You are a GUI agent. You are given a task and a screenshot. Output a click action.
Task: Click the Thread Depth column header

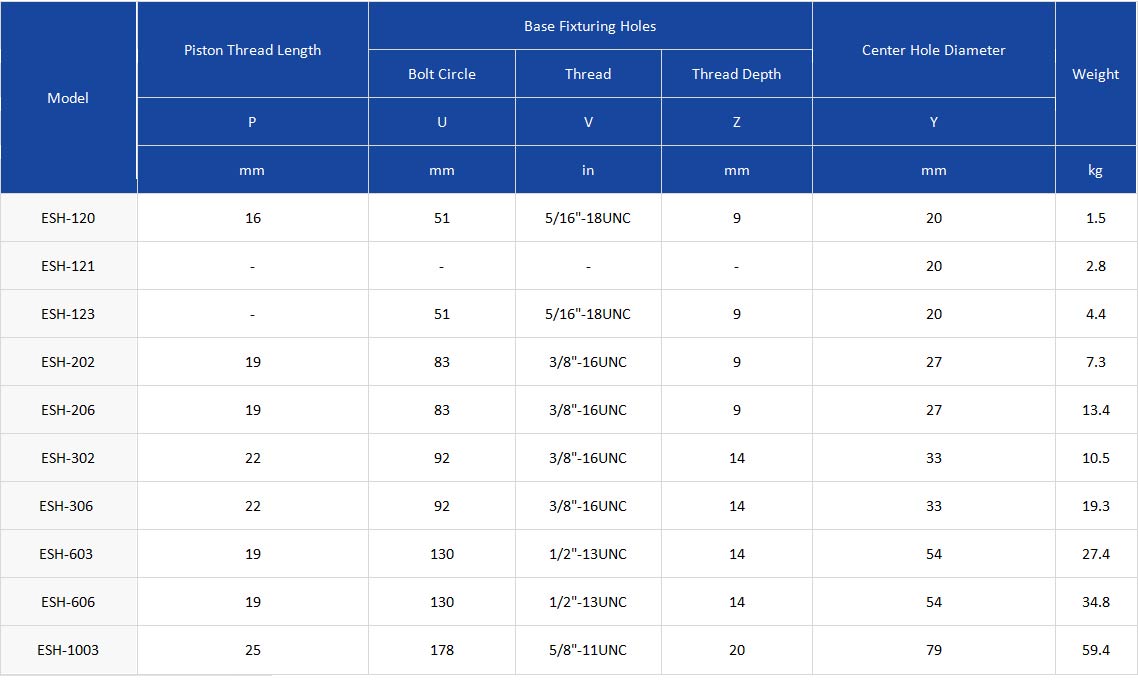pos(736,74)
